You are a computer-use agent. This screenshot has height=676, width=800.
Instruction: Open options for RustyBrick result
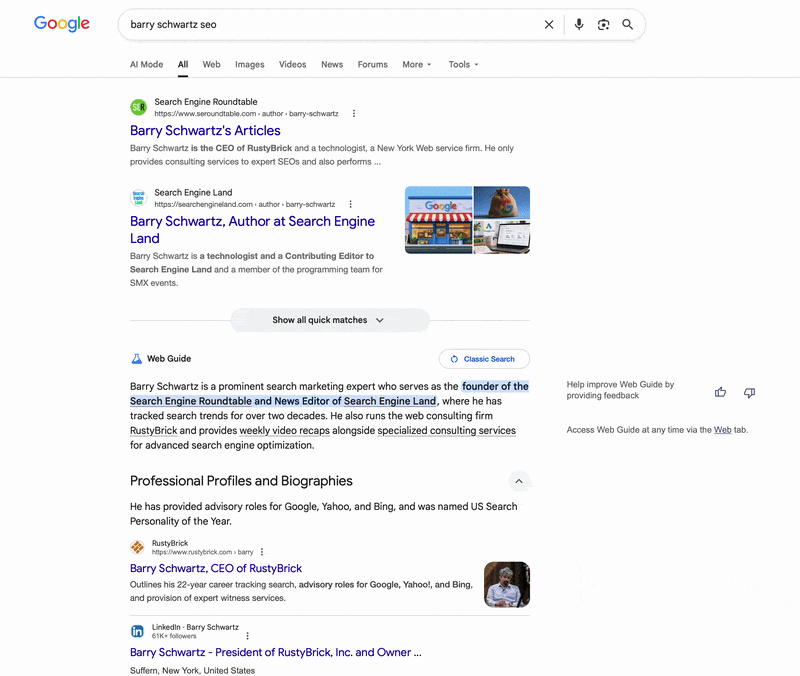[262, 552]
